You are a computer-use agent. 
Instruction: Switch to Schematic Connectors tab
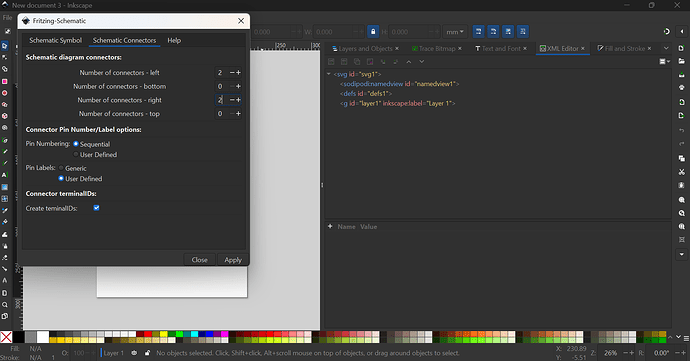coord(124,40)
